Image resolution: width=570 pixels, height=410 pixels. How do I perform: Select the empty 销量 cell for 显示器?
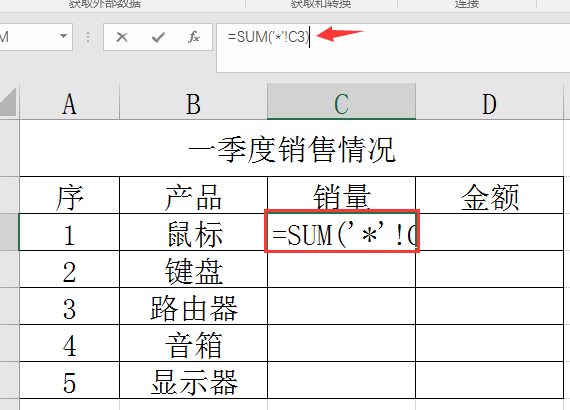pos(341,381)
